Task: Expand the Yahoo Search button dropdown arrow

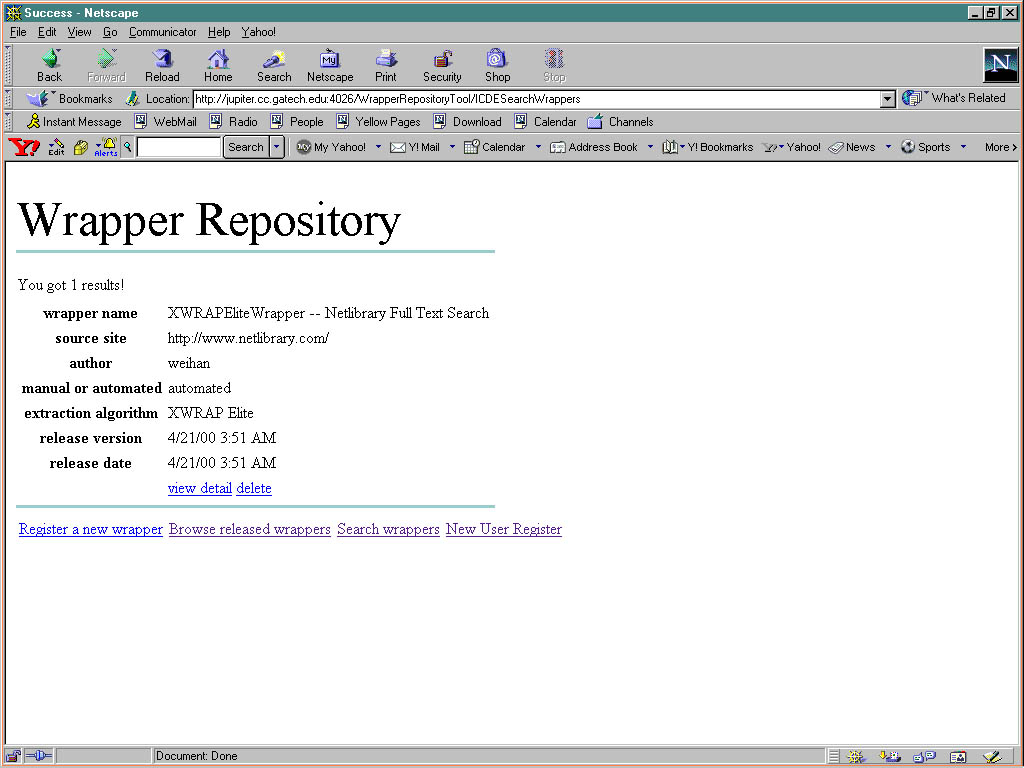Action: [277, 147]
